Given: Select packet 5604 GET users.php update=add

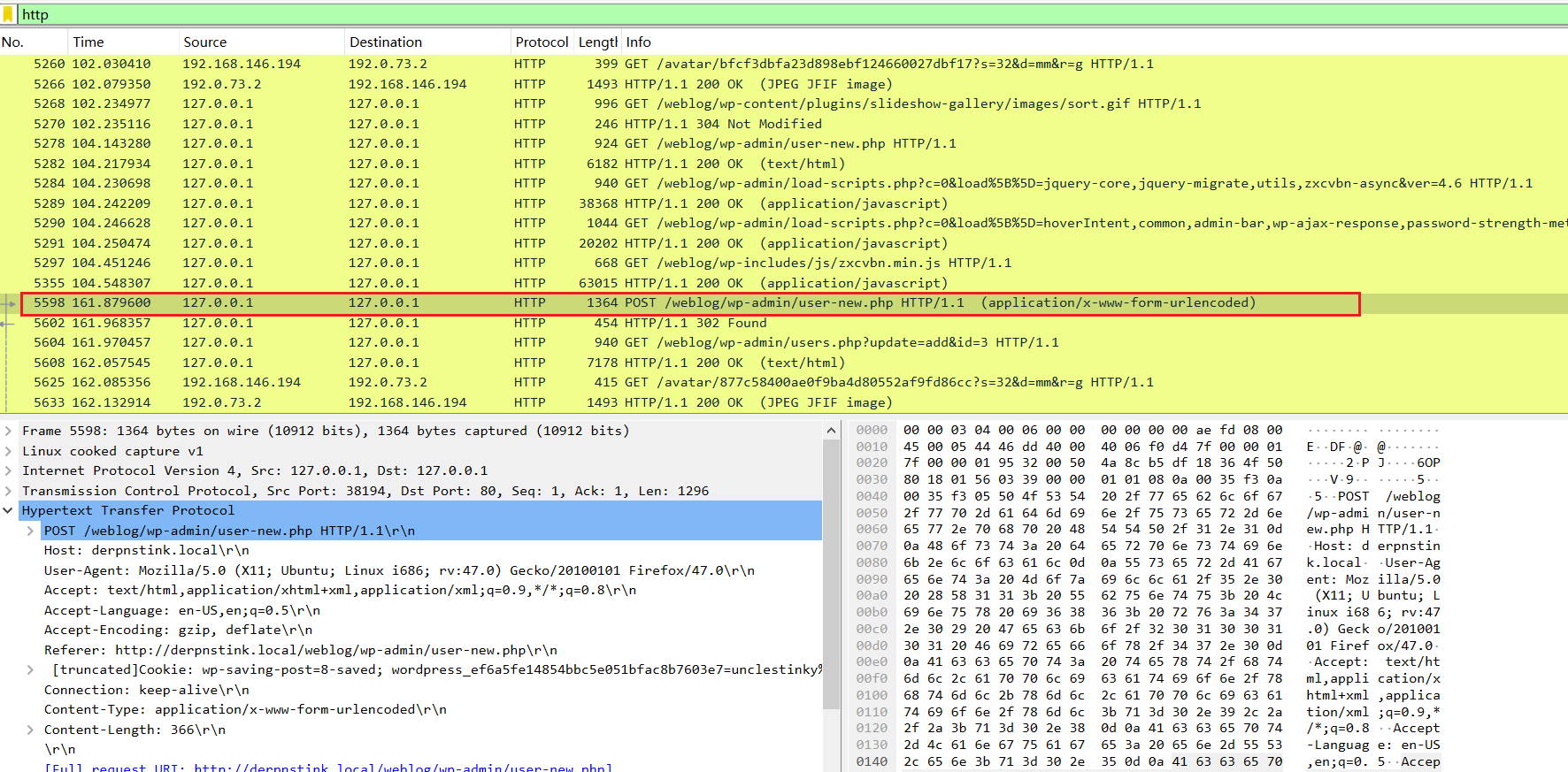Looking at the screenshot, I should coord(784,343).
